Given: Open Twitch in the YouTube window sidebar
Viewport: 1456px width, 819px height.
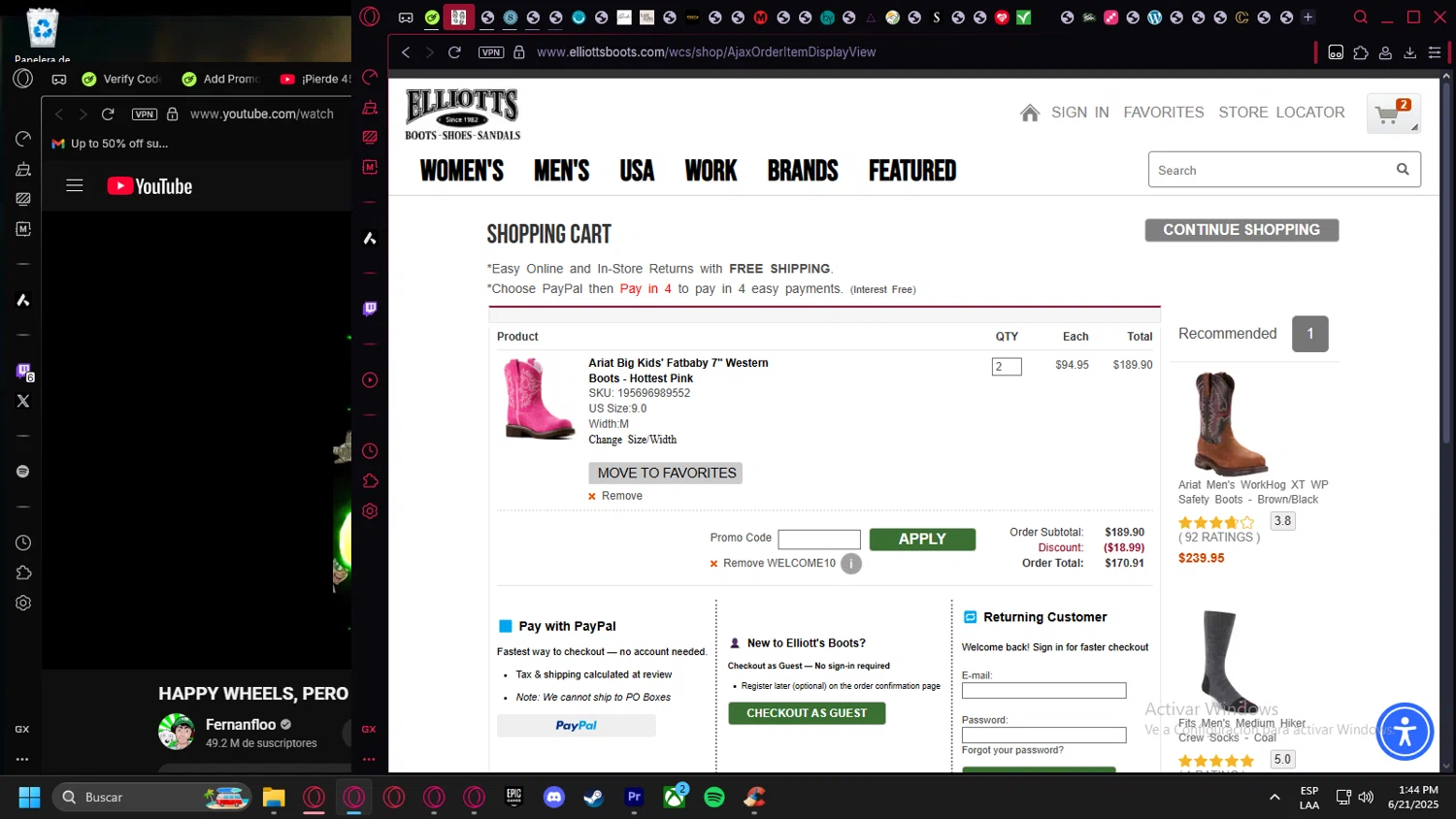Looking at the screenshot, I should [x=23, y=371].
